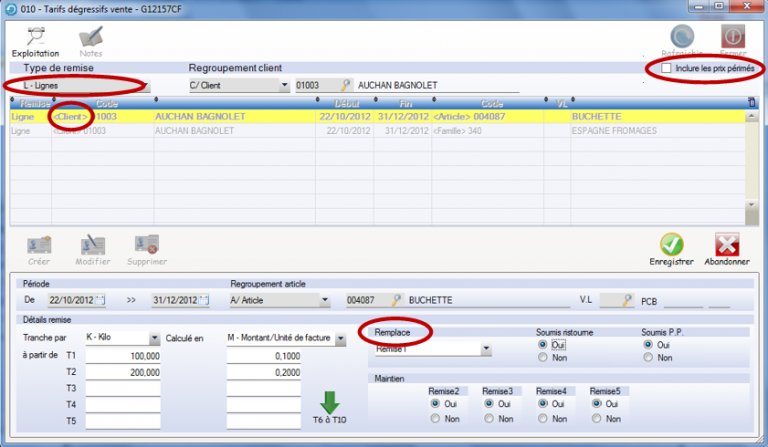Open the A/ Article regroupement dropdown
The height and width of the screenshot is (447, 768).
click(325, 300)
